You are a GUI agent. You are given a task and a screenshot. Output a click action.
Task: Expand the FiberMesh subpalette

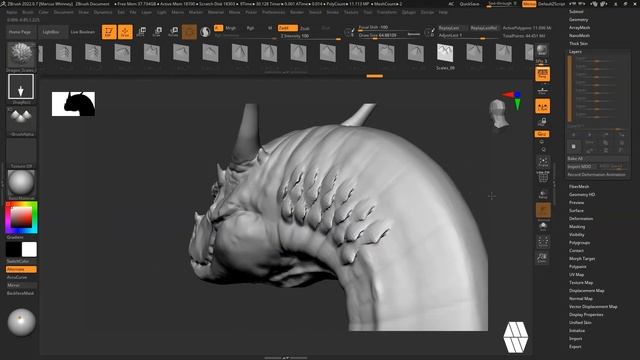point(579,187)
